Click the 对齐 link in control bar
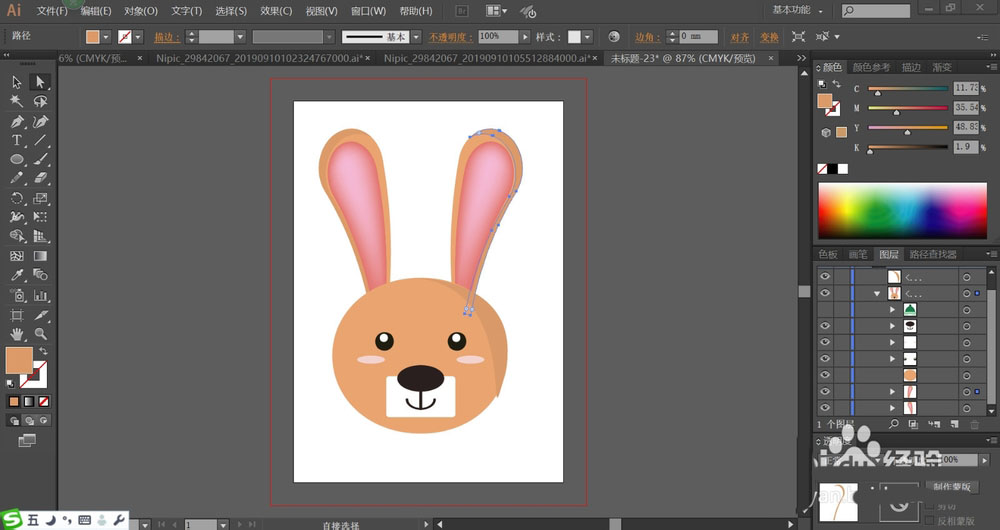Viewport: 1000px width, 530px height. point(739,37)
